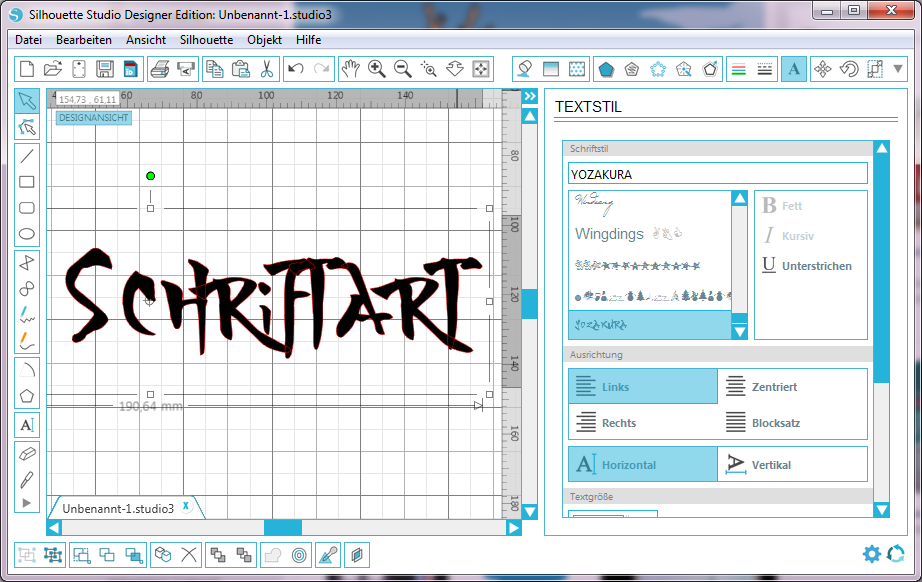Undo the last action
The image size is (922, 582).
pyautogui.click(x=295, y=69)
